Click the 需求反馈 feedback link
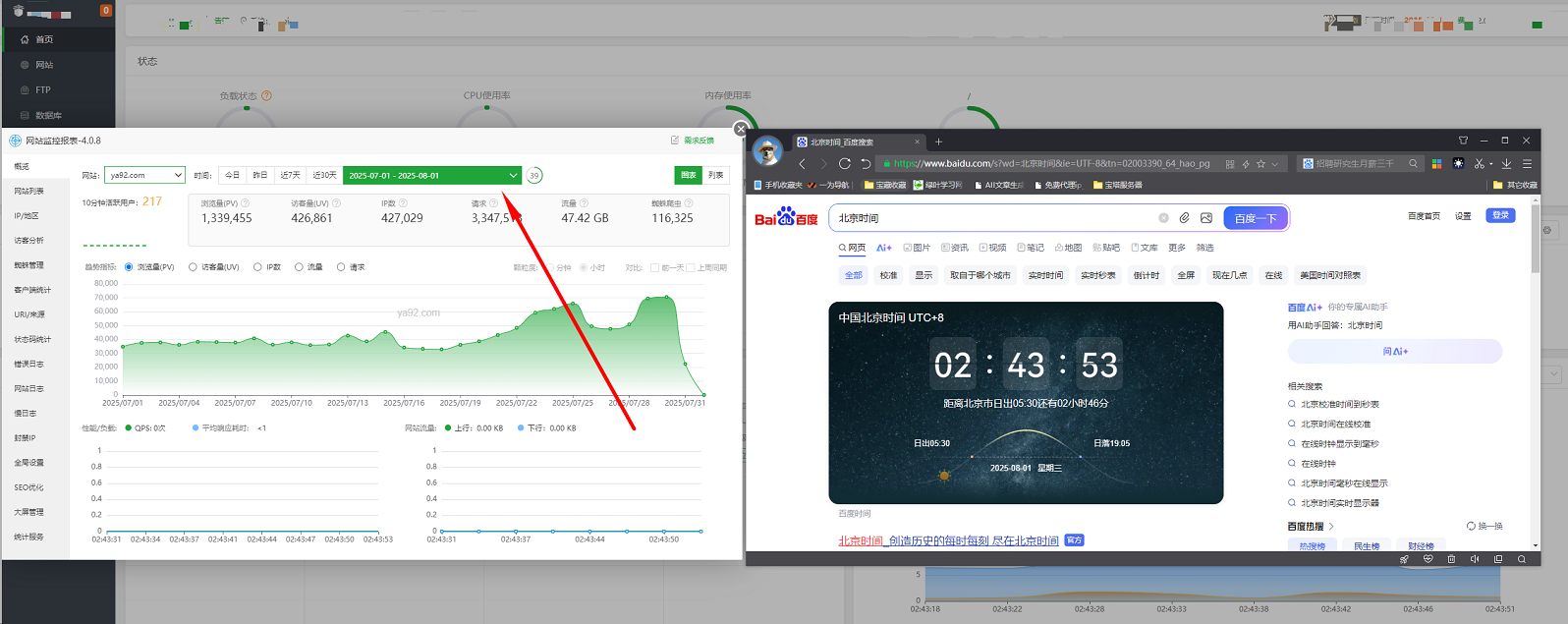Image resolution: width=1568 pixels, height=624 pixels. 693,141
